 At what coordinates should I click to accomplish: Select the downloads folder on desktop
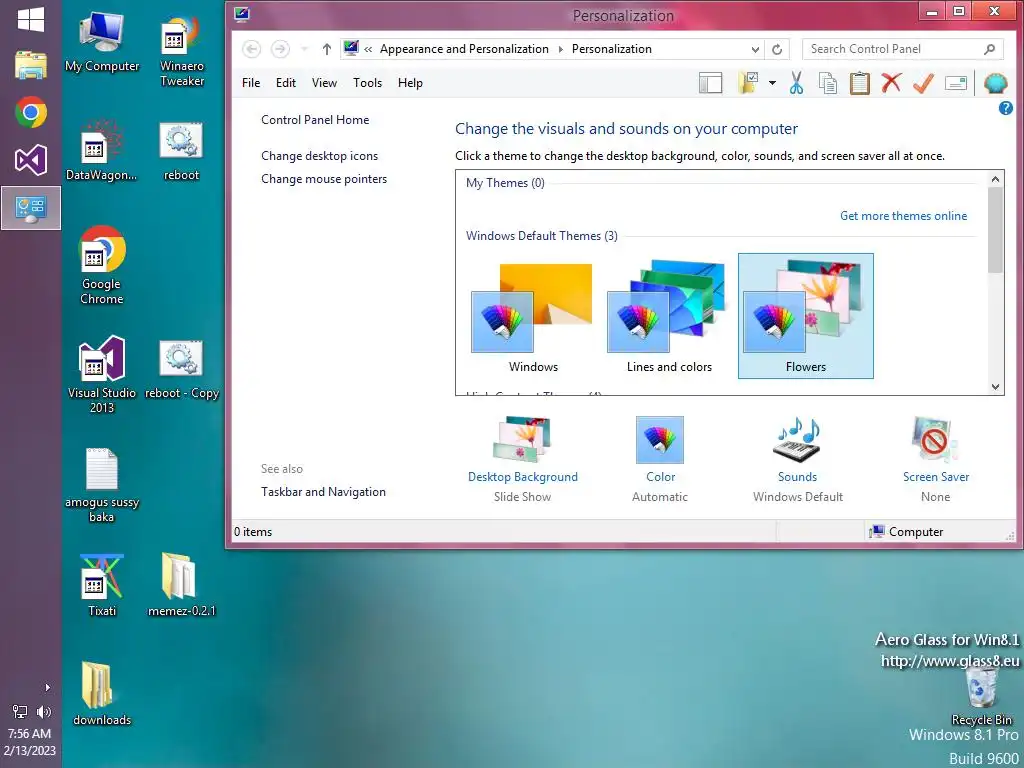[102, 694]
